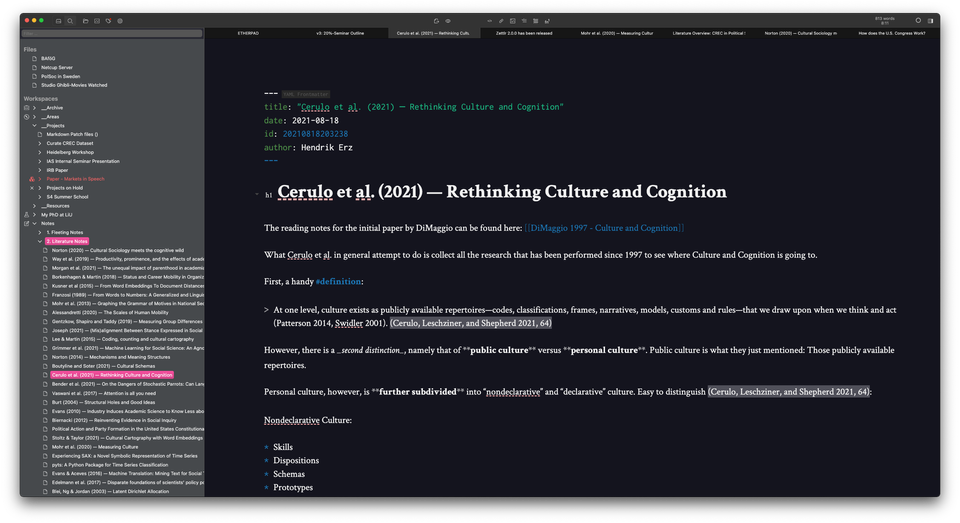This screenshot has width=960, height=523.
Task: Click the archive icon beside __Archive
Action: pos(26,108)
